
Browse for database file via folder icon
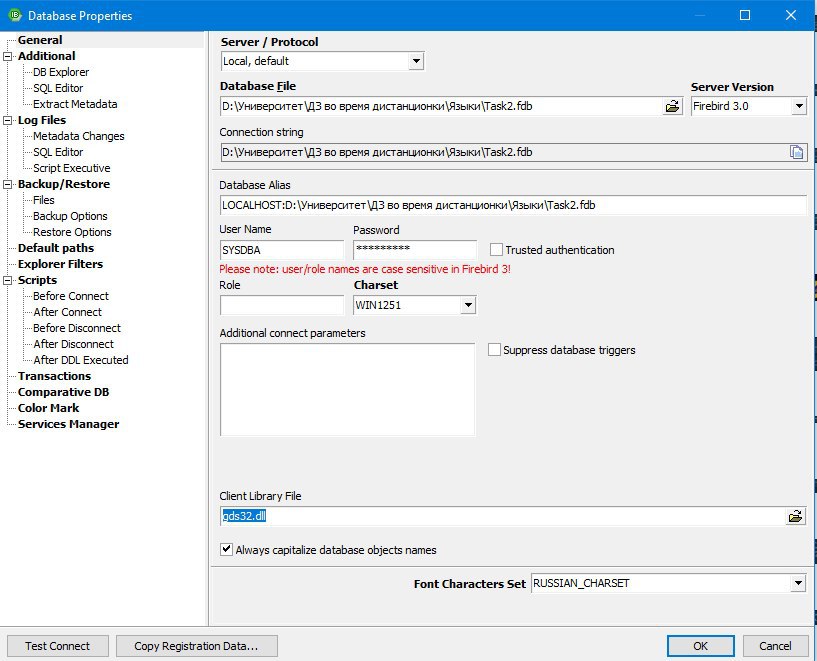coord(673,106)
